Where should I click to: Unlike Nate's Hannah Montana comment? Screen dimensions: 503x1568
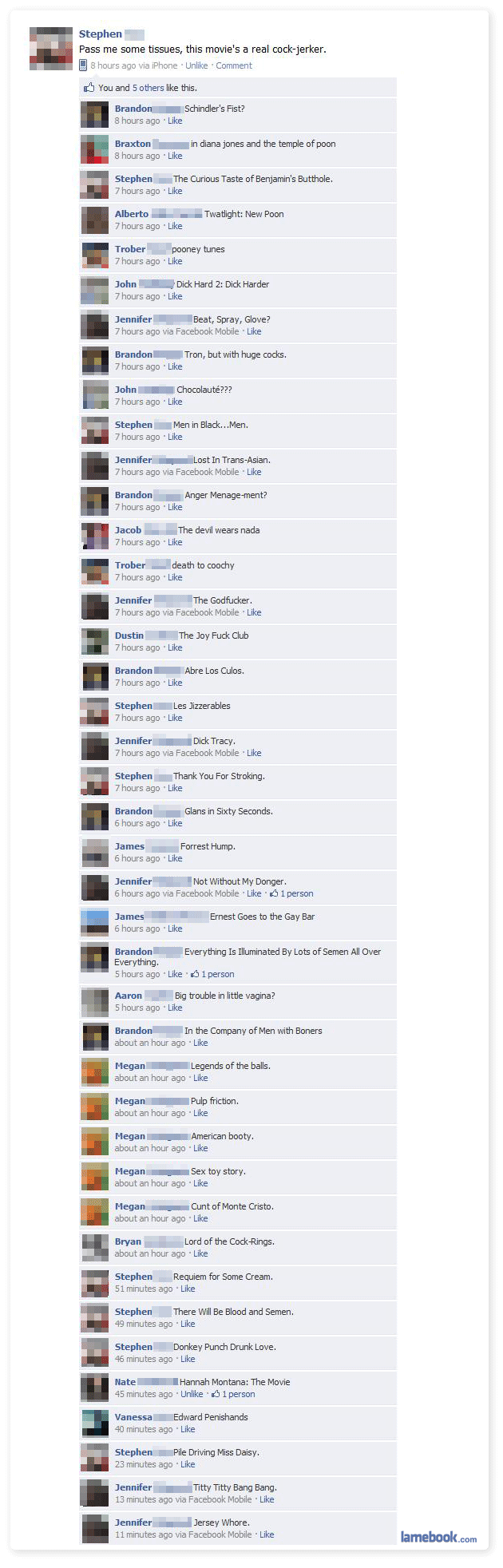pos(192,1394)
